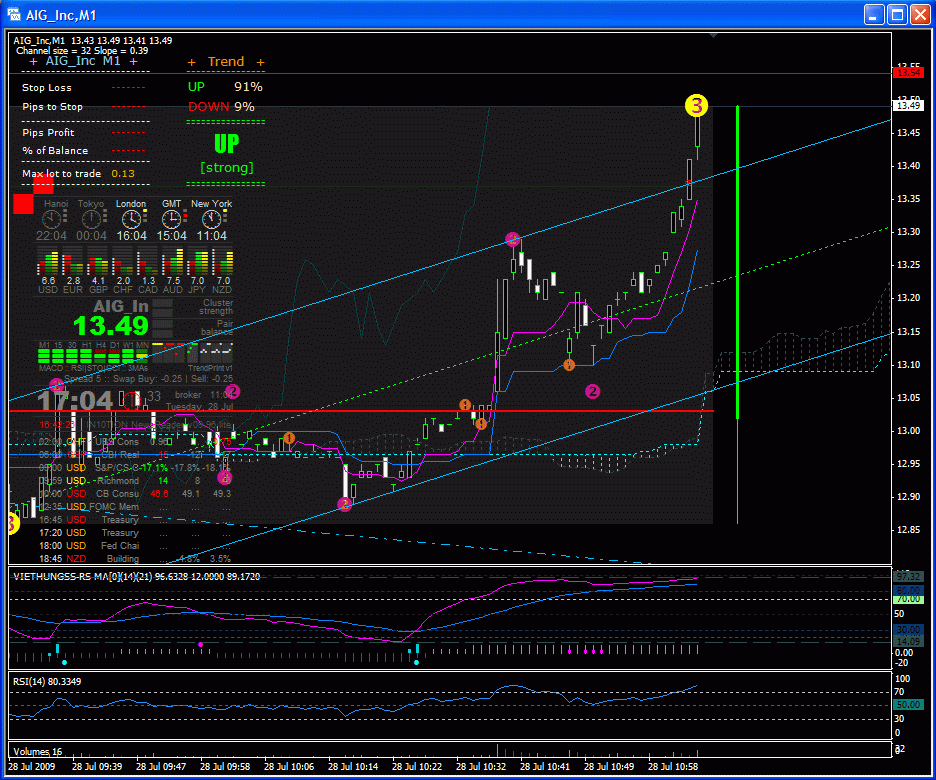Viewport: 936px width, 780px height.
Task: Click the 50.00 RSI level tag
Action: pos(907,705)
